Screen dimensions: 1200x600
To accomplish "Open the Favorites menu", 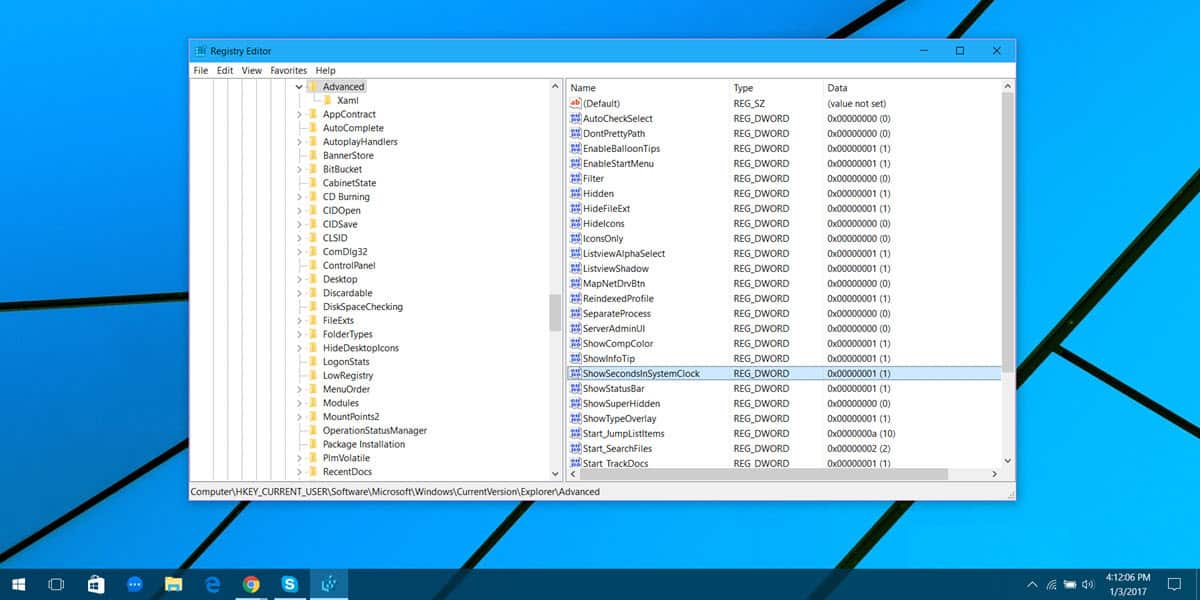I will click(288, 70).
